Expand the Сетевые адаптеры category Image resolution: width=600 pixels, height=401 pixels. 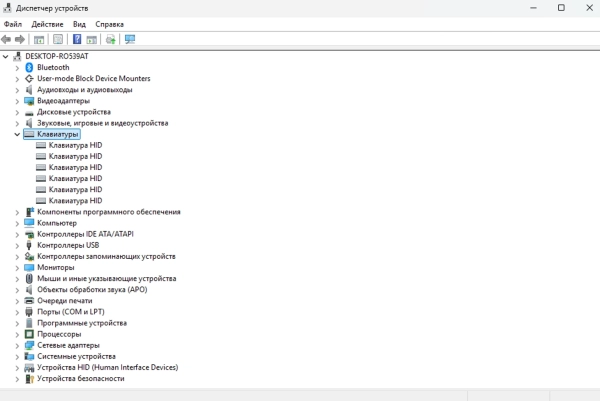17,346
